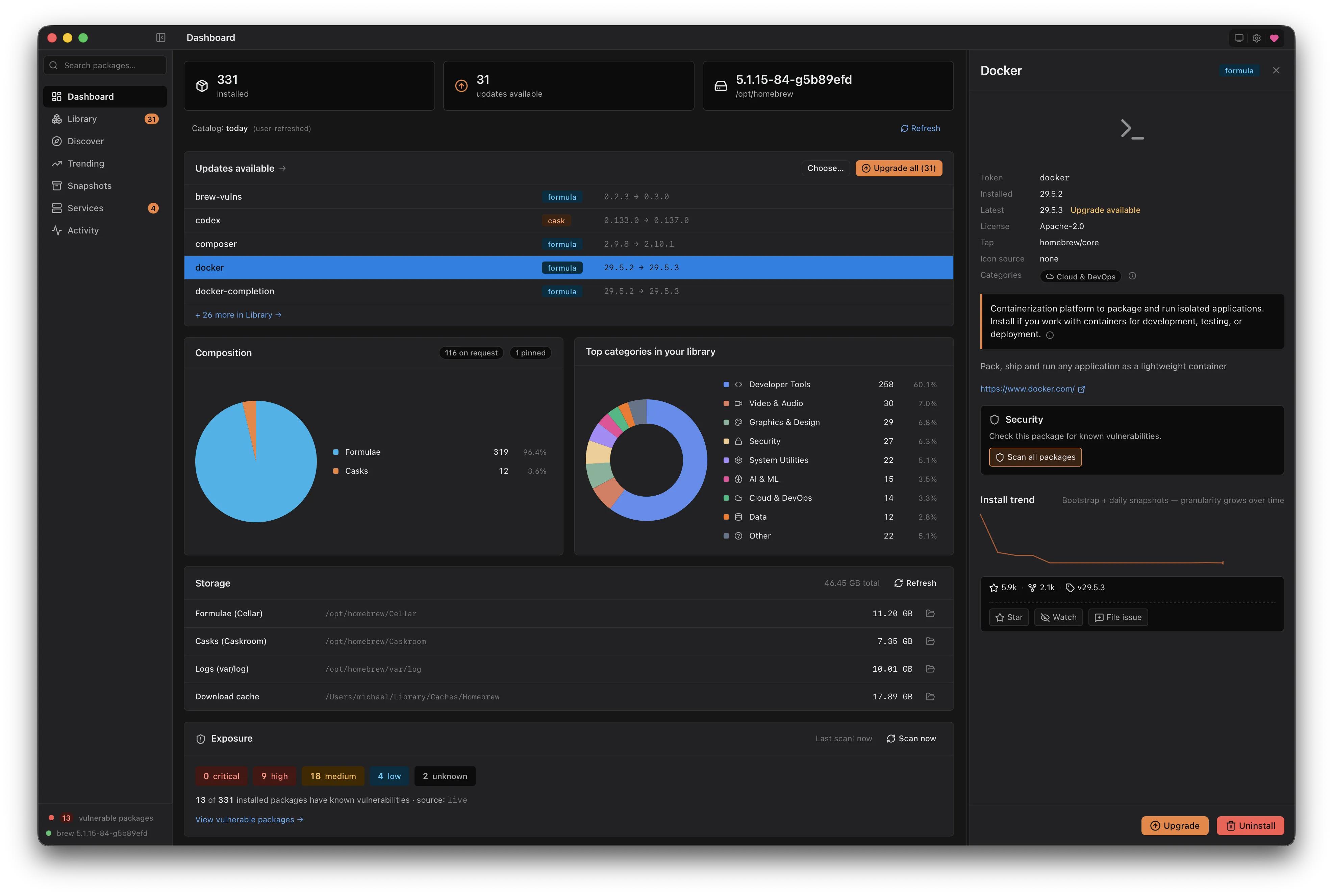This screenshot has height=896, width=1333.
Task: Click the display monitor icon in title bar
Action: (x=1238, y=38)
